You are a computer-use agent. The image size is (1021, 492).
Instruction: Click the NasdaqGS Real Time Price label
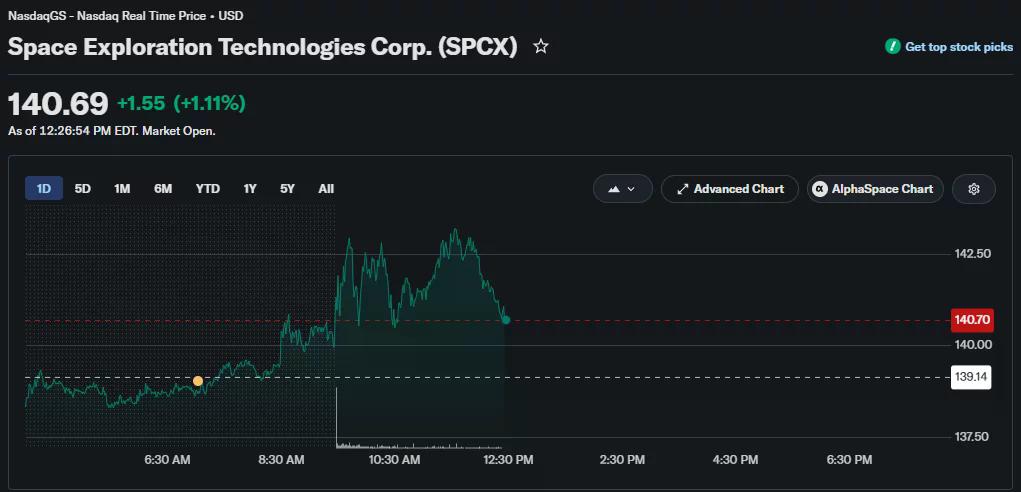(x=126, y=16)
